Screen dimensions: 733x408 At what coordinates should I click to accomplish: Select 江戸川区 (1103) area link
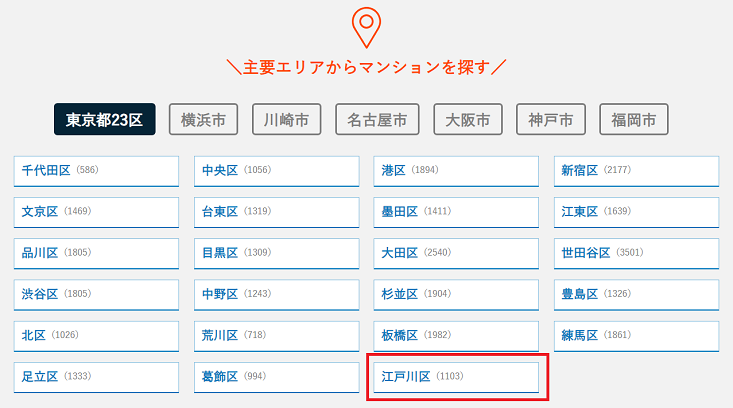(456, 377)
